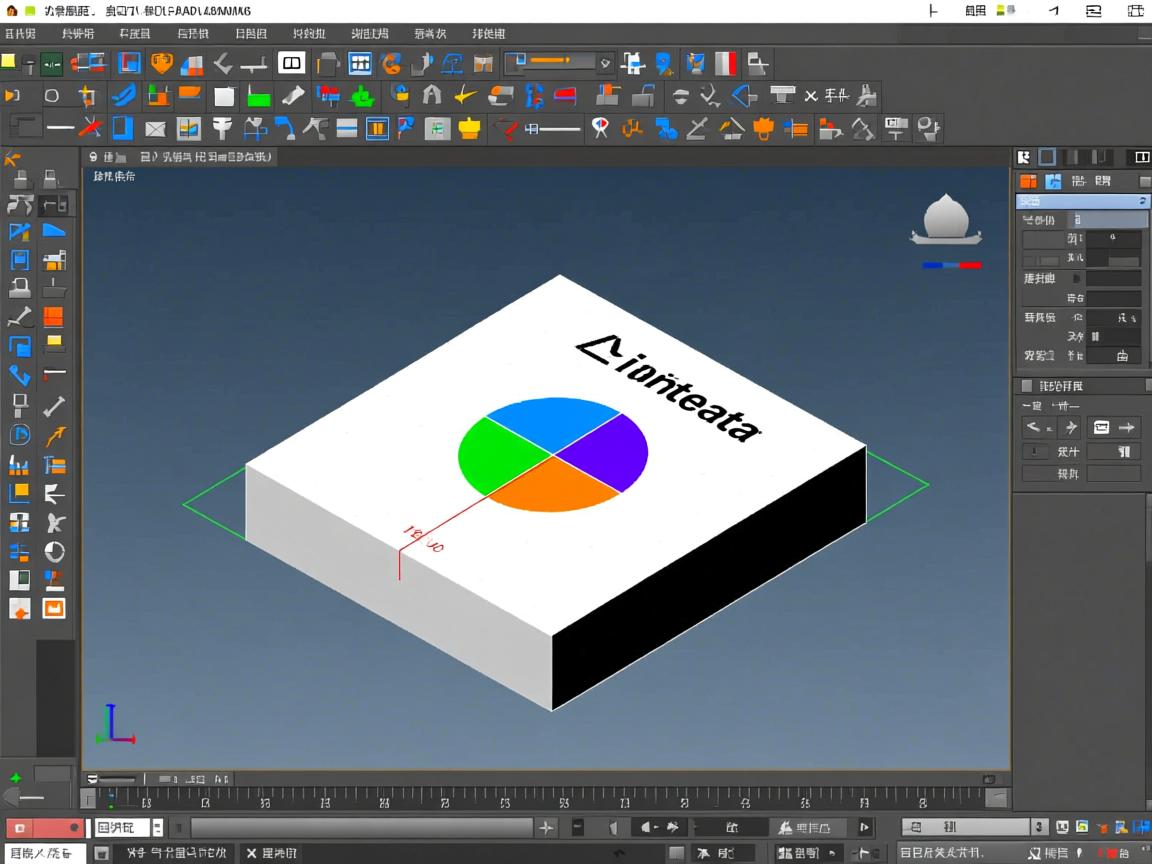Switch to the orange icon tab in right panel
The image size is (1152, 864).
[1028, 181]
